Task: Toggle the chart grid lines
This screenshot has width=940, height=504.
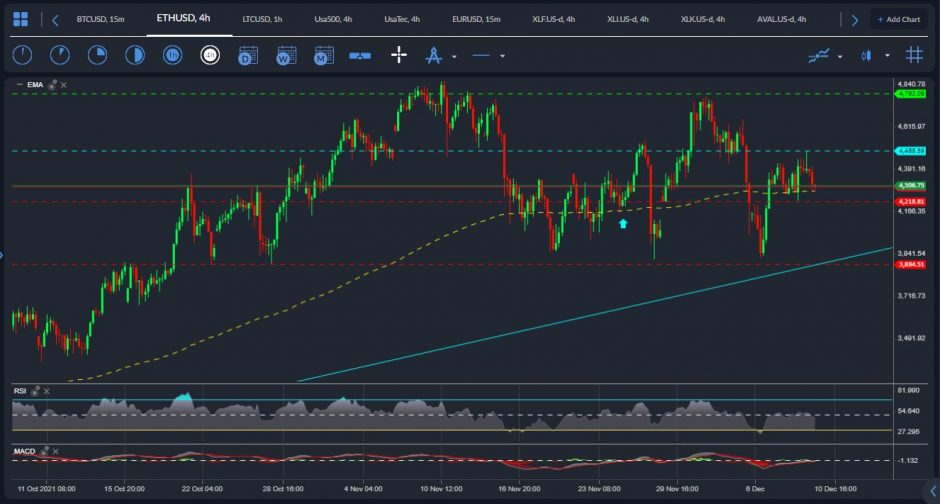Action: click(912, 56)
